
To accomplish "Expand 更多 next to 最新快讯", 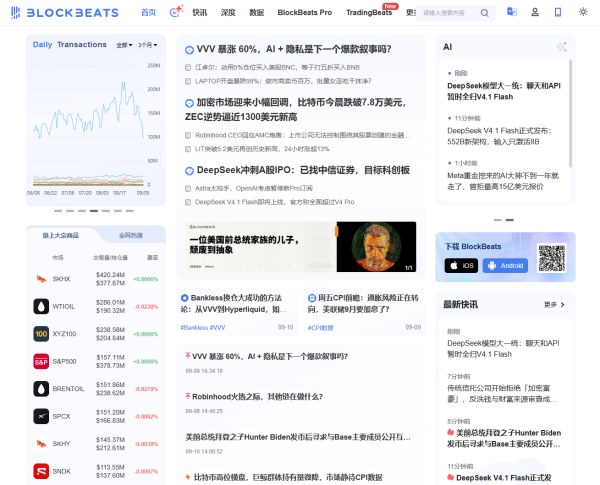I will [554, 305].
